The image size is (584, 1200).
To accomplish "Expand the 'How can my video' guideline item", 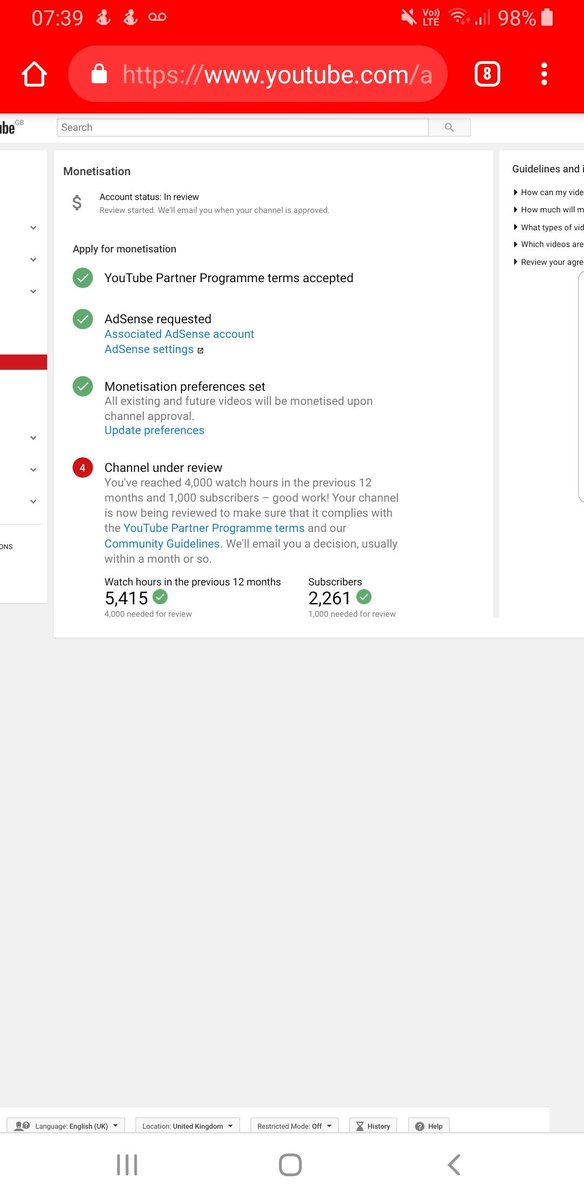I will [548, 192].
